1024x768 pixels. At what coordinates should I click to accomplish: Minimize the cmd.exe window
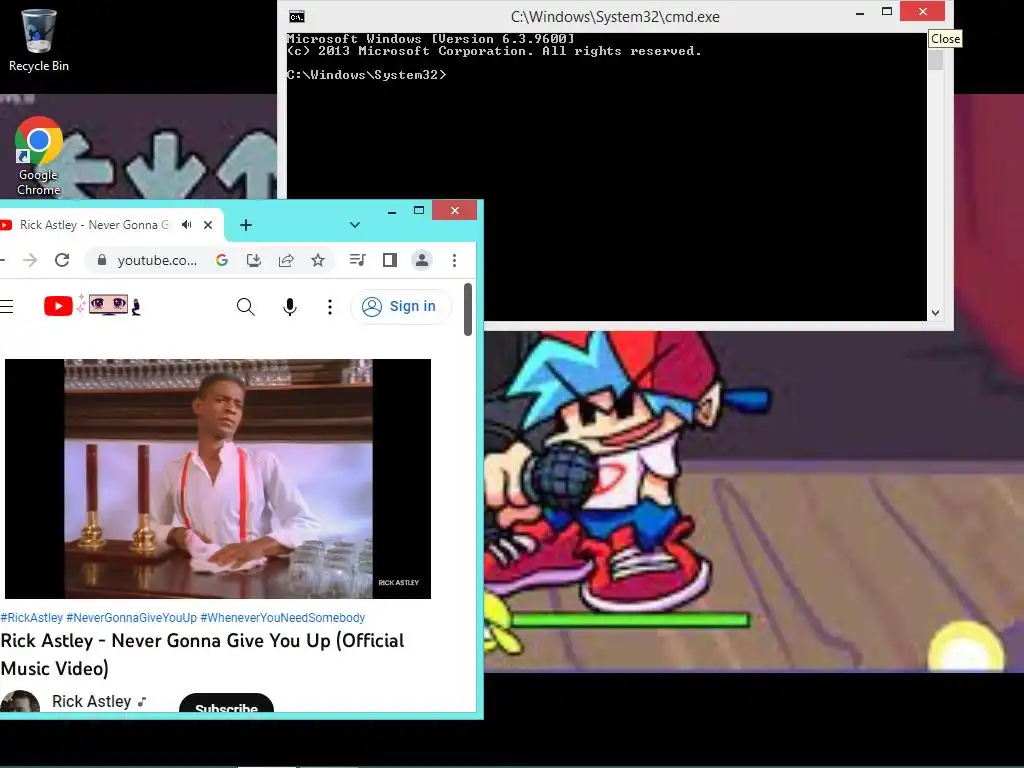point(860,13)
